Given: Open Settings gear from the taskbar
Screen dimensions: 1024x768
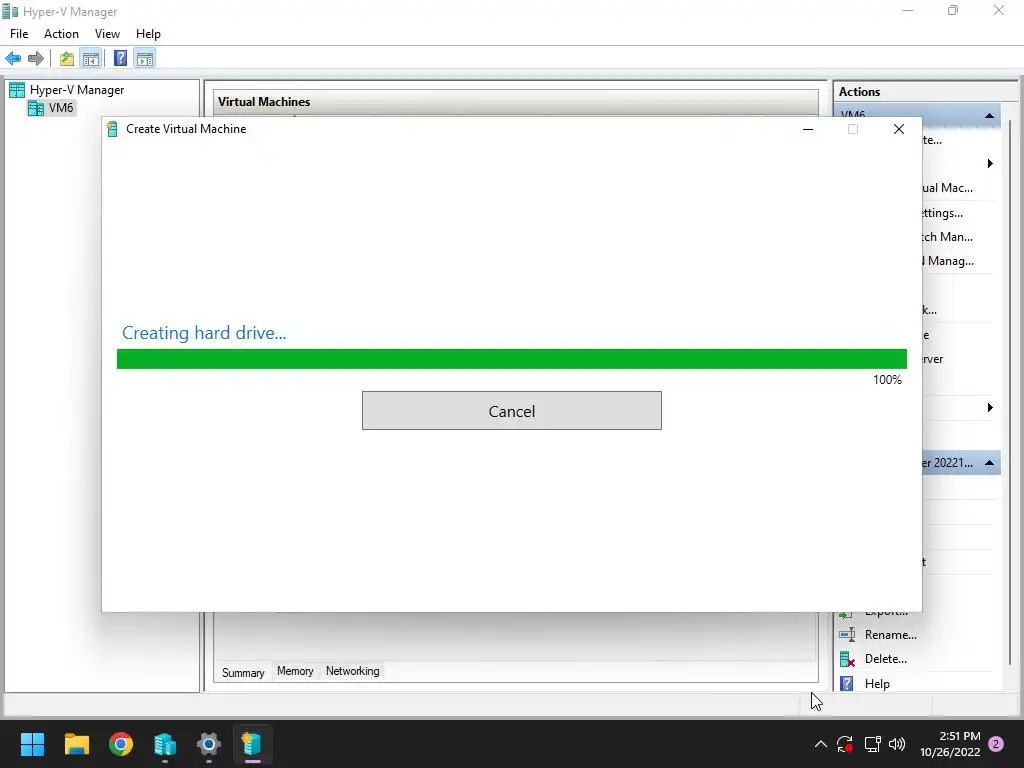Looking at the screenshot, I should 208,744.
